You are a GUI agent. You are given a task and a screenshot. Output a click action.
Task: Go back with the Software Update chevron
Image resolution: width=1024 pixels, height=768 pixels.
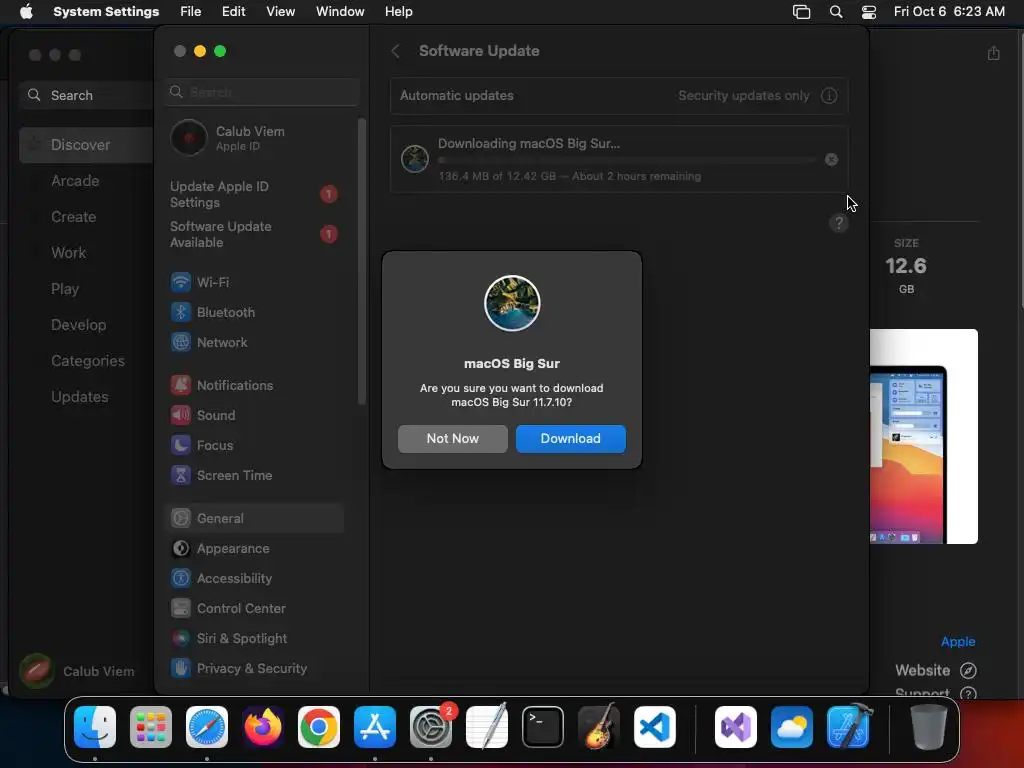pos(395,51)
